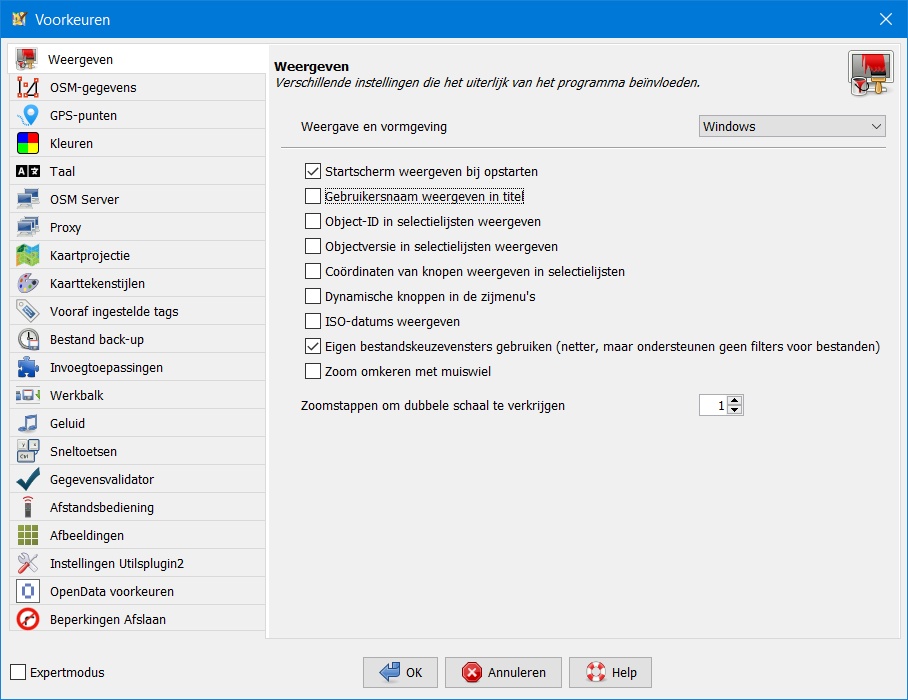Open Afstandsbediening via its remote icon

28,507
